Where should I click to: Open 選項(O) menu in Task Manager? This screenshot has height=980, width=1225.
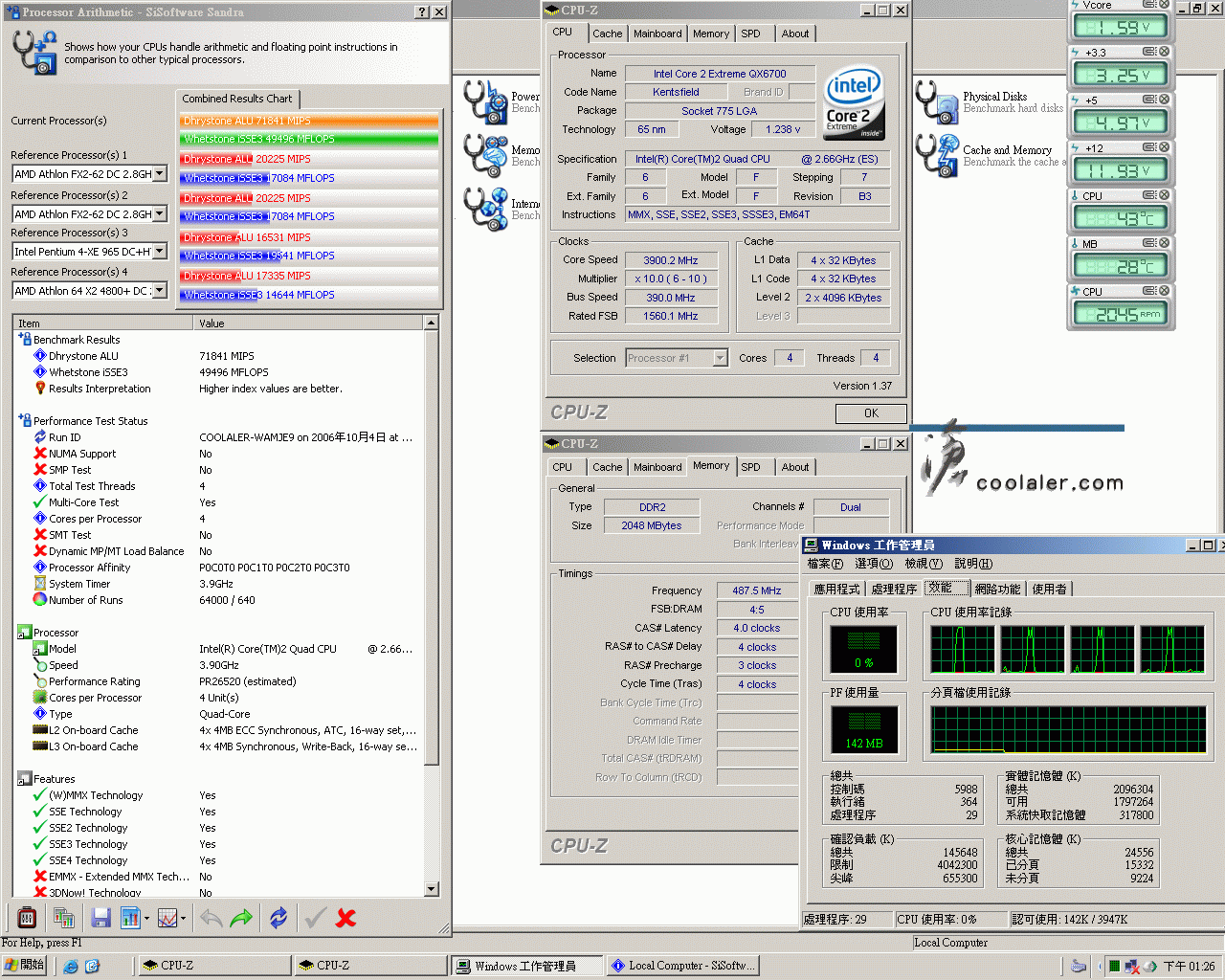(x=874, y=564)
